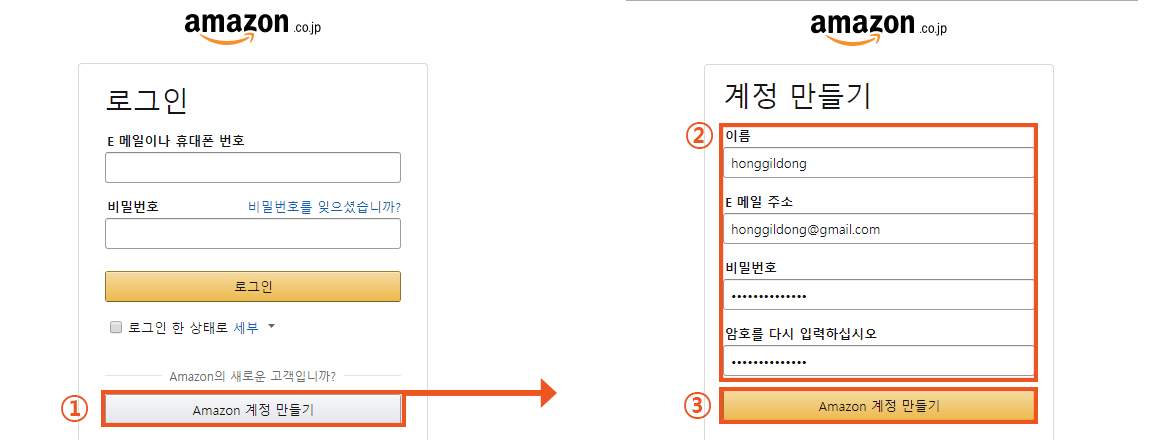Viewport: 1160px width, 440px height.
Task: Open the 비밀번호를 잊으셨습니까? link
Action: click(324, 206)
